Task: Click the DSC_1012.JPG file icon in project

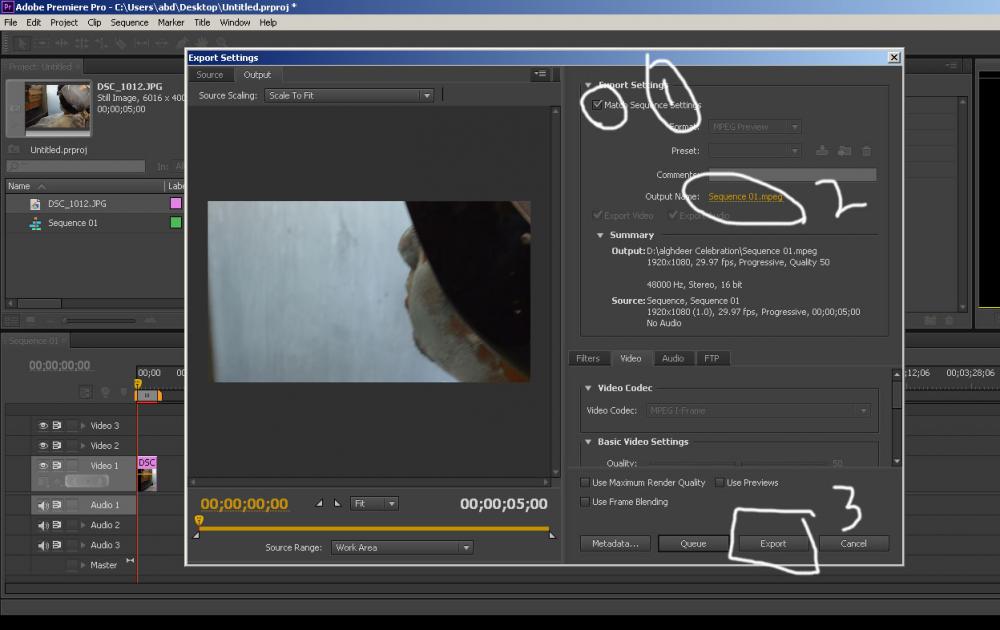Action: click(x=35, y=204)
